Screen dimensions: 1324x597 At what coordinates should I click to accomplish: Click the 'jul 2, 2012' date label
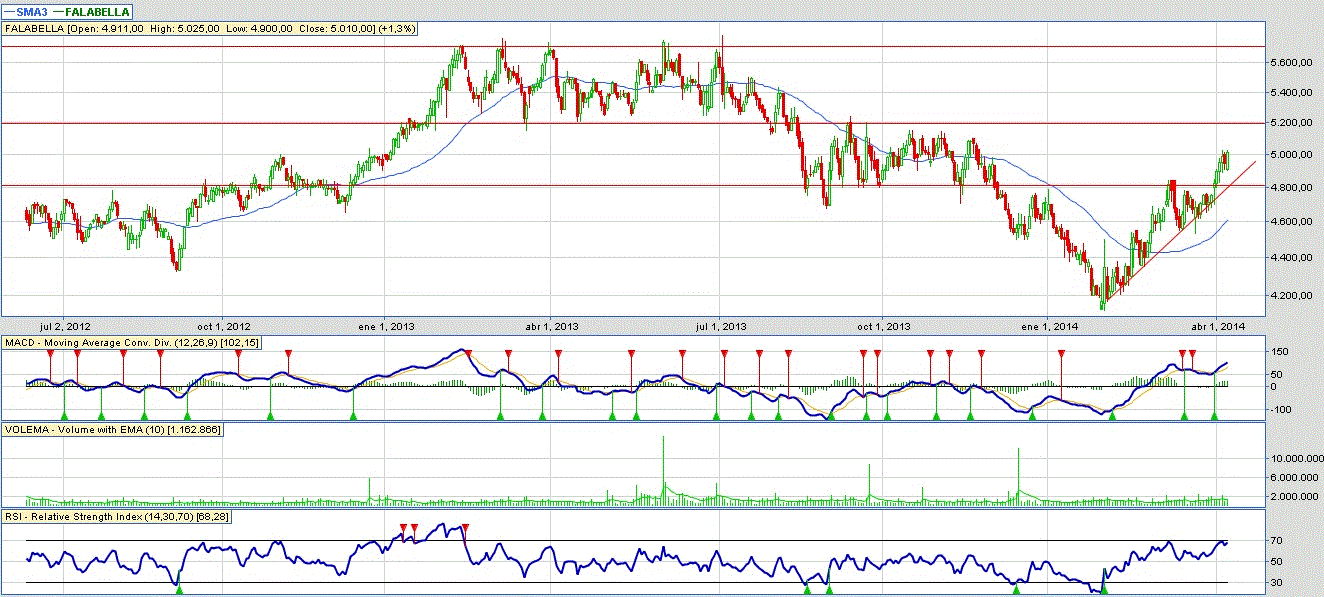pos(65,326)
